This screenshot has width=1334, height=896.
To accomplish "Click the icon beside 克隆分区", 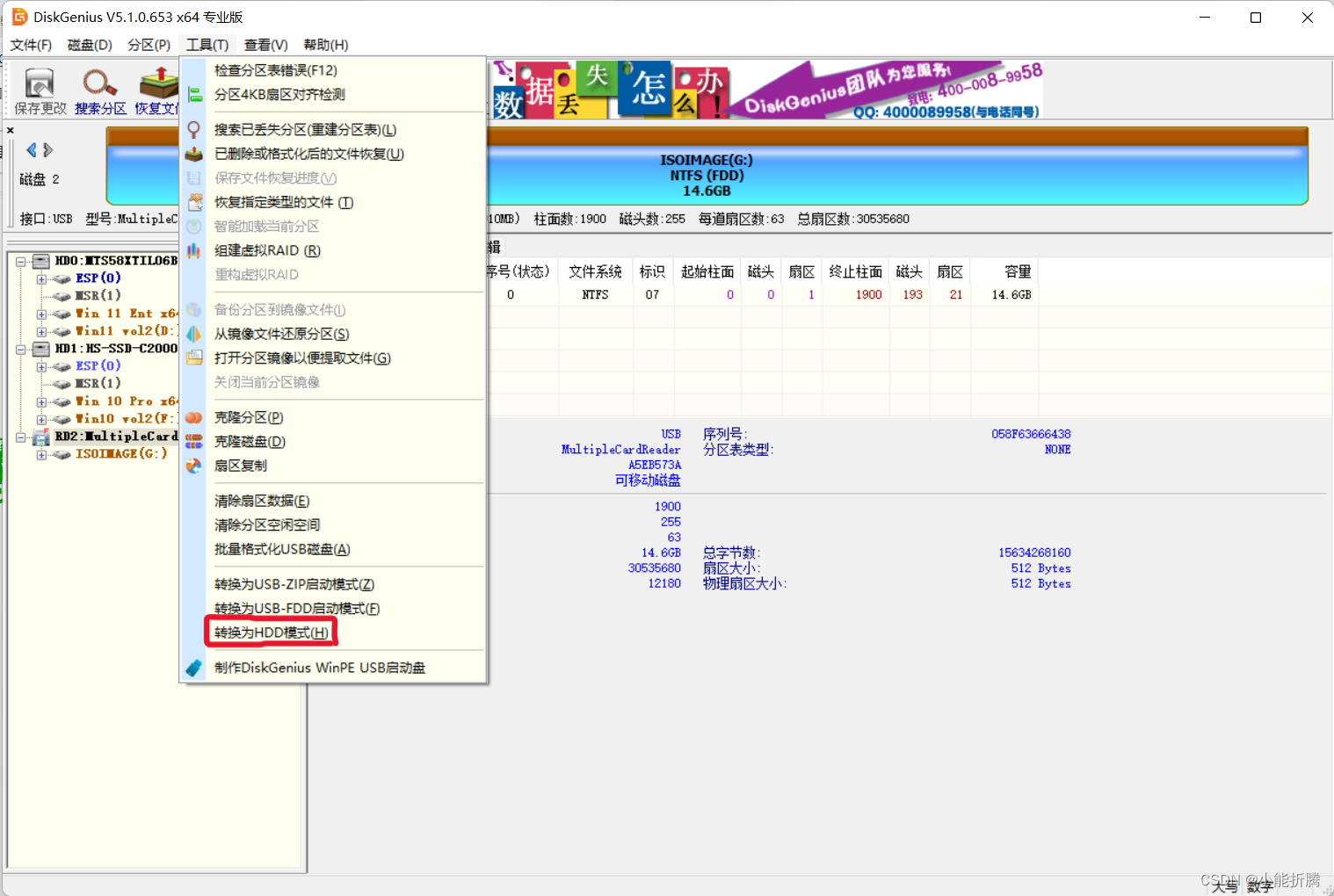I will pos(194,418).
